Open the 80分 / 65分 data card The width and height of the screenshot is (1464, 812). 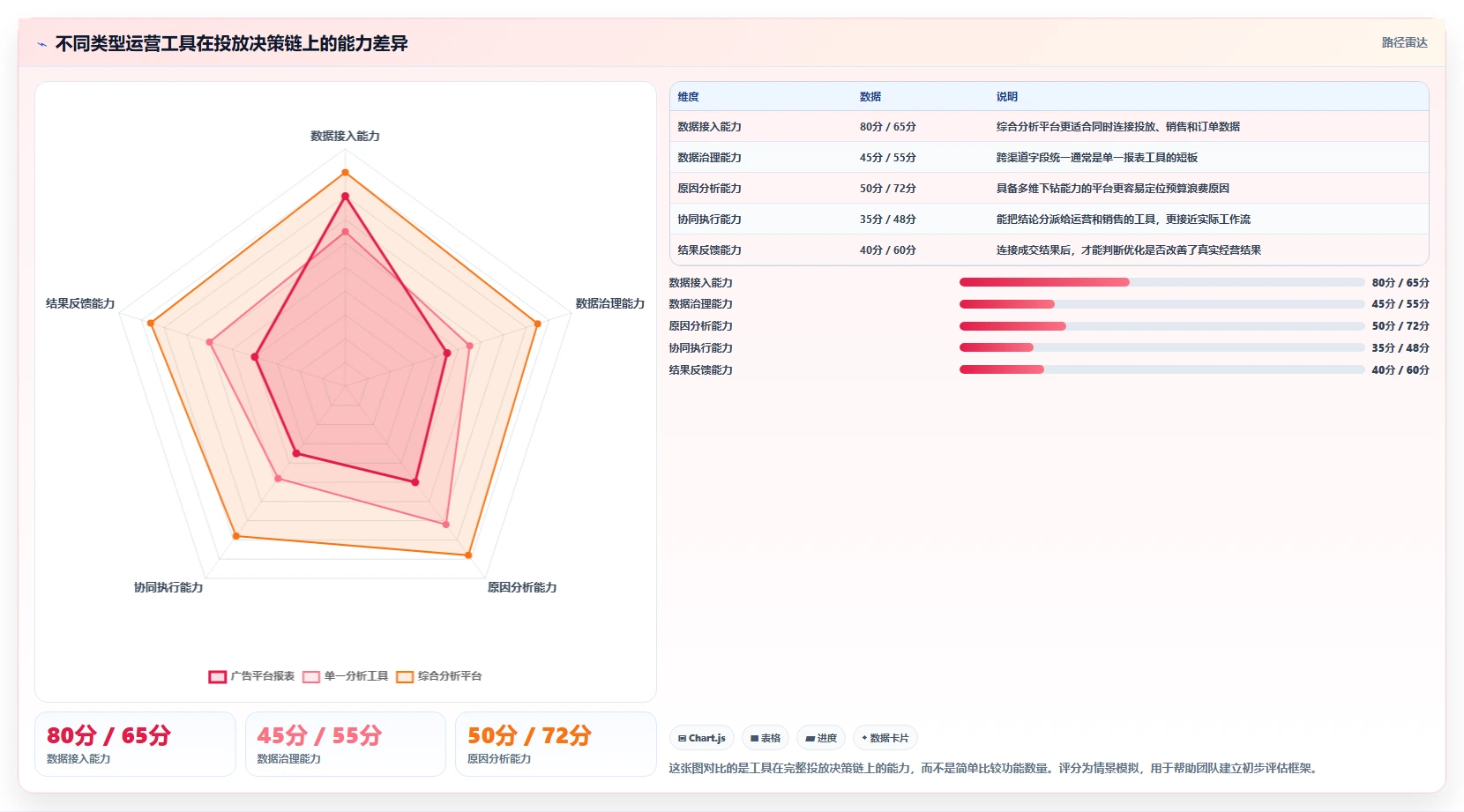(135, 744)
